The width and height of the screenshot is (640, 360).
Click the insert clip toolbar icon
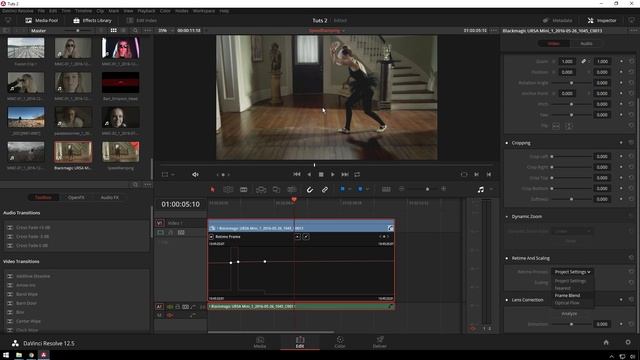261,189
